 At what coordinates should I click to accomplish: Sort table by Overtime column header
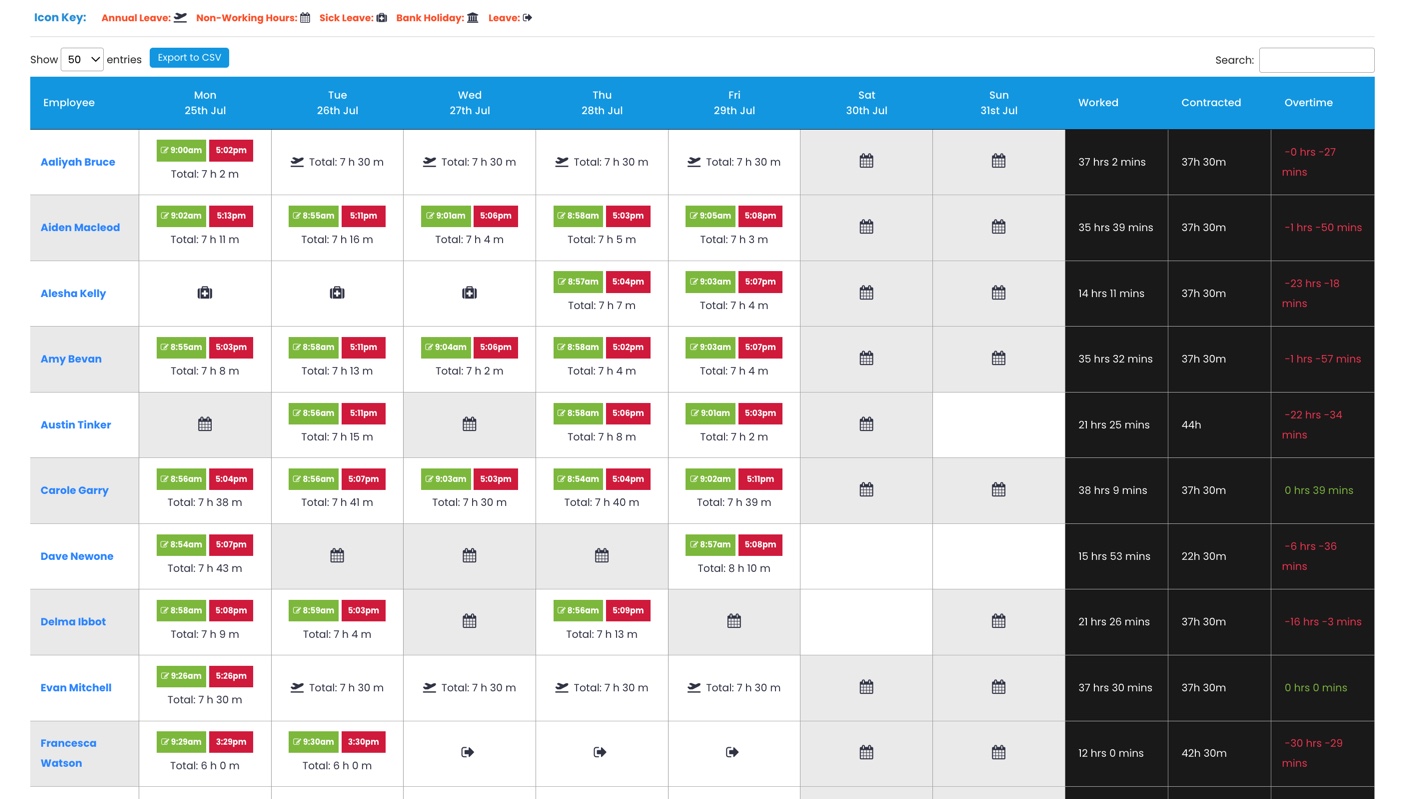click(x=1308, y=103)
